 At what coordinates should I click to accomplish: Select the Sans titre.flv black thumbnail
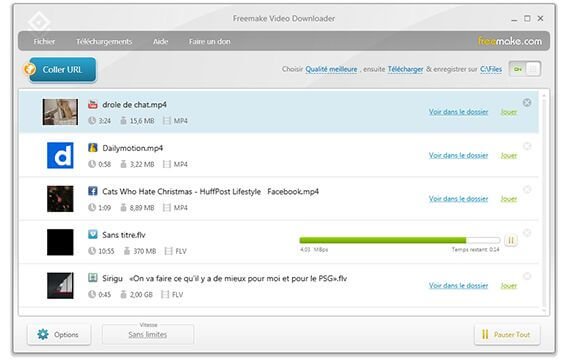[60, 242]
